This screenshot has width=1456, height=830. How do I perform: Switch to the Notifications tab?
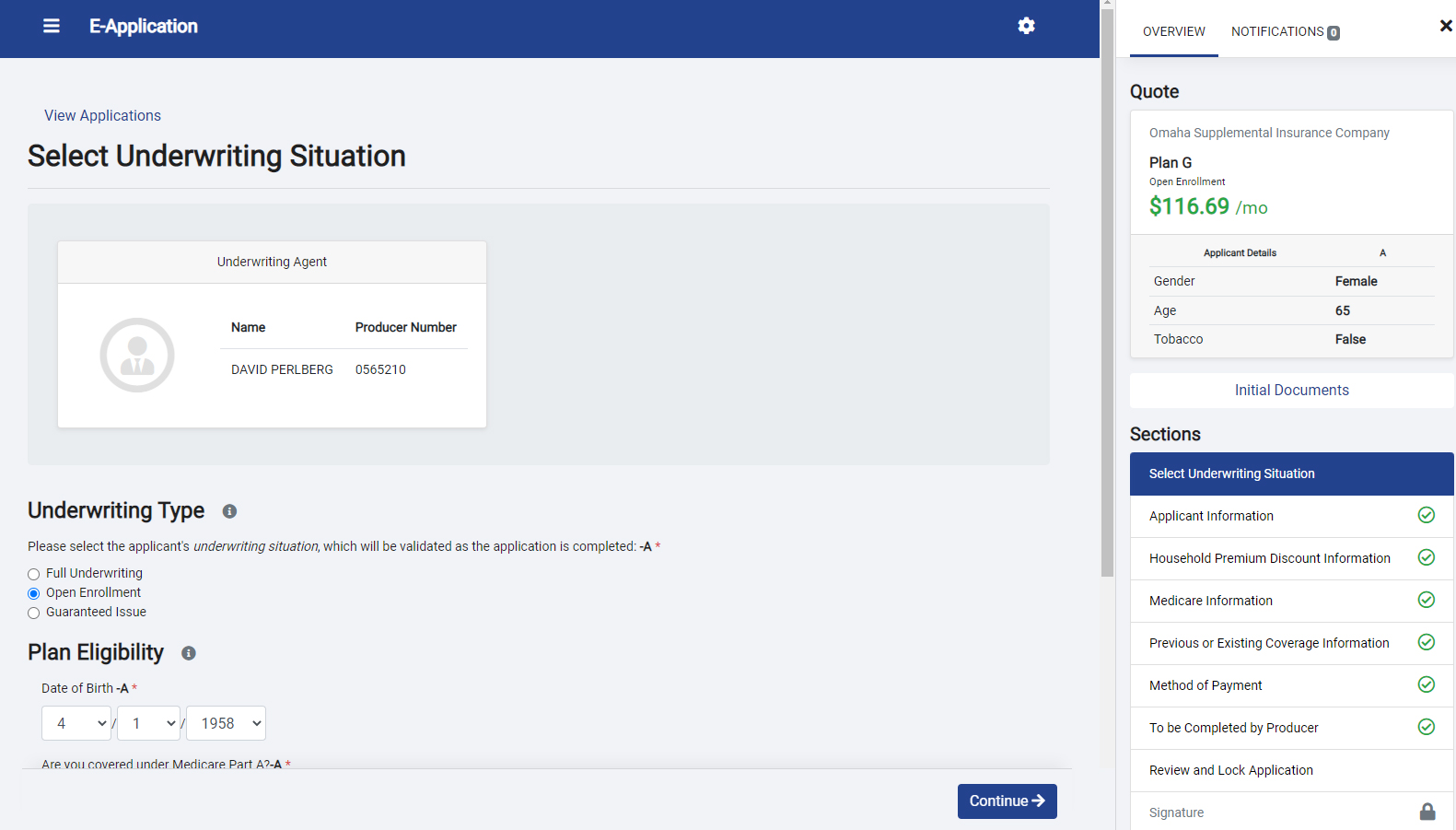point(1284,31)
